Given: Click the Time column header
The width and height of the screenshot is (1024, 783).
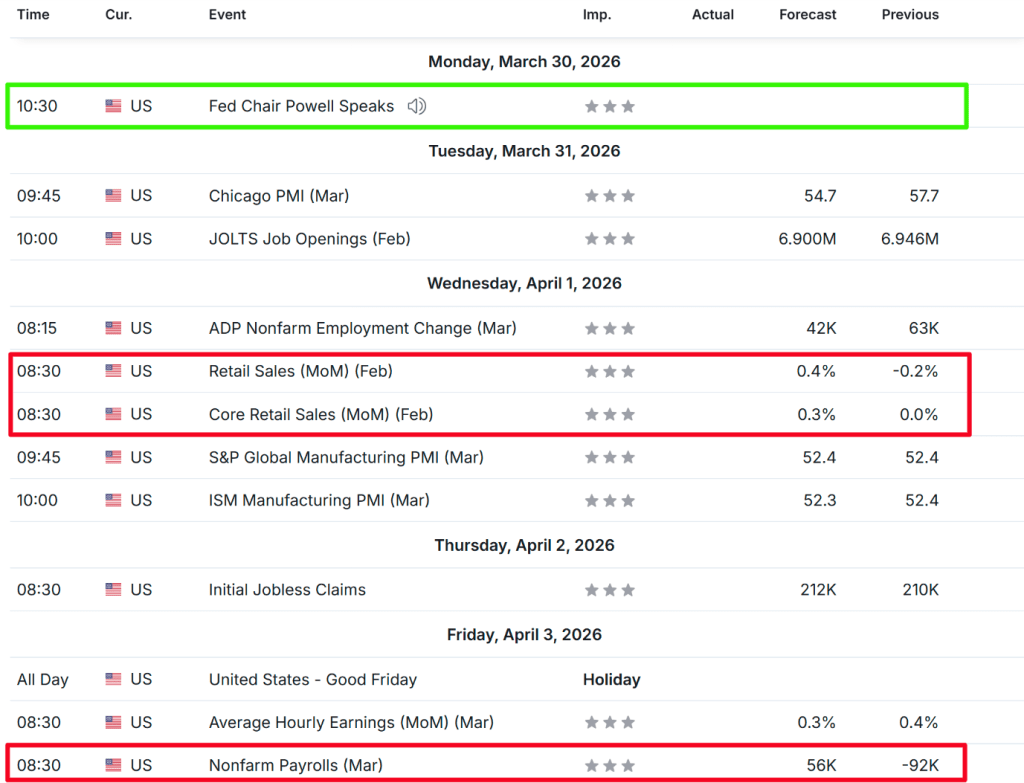Looking at the screenshot, I should coord(33,15).
